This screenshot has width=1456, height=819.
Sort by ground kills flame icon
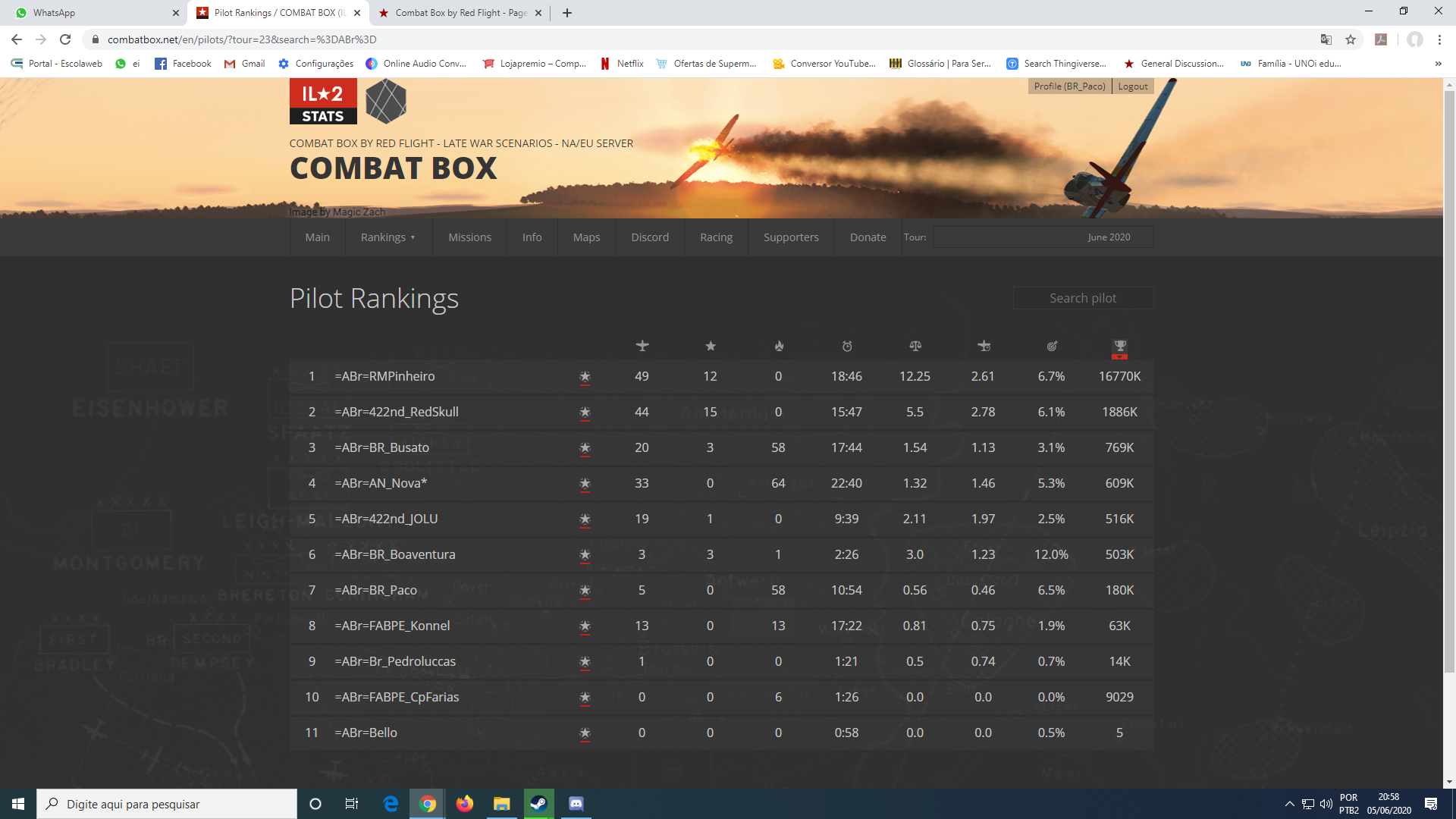pos(779,346)
